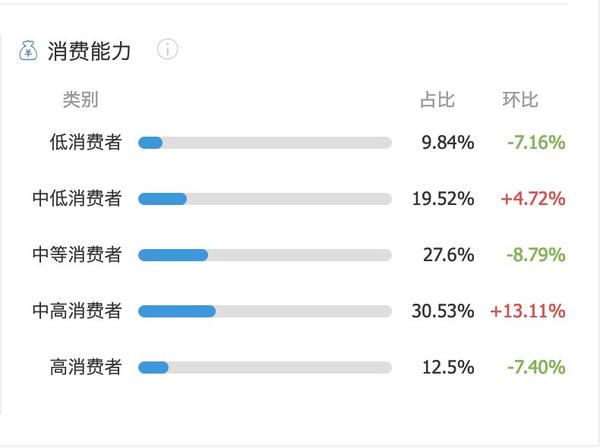
Task: Click the 中等消费者 progress bar
Action: [265, 255]
